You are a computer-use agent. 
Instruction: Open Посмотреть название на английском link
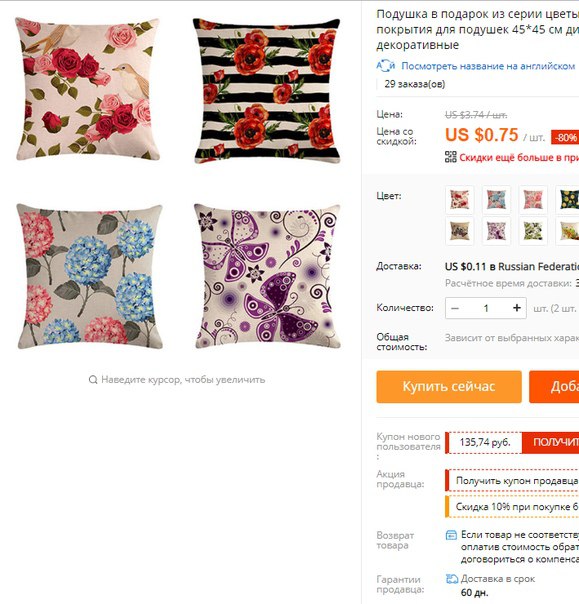[488, 66]
